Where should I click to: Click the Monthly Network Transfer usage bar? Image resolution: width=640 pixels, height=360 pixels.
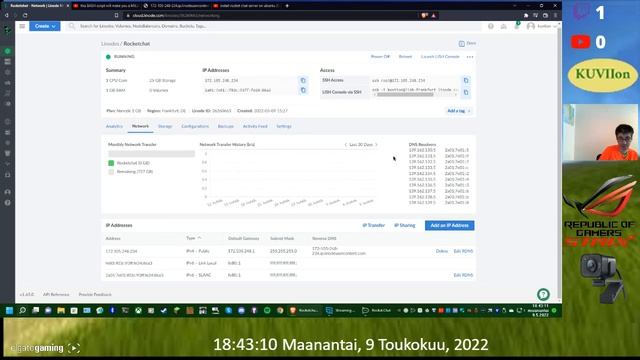(x=151, y=154)
